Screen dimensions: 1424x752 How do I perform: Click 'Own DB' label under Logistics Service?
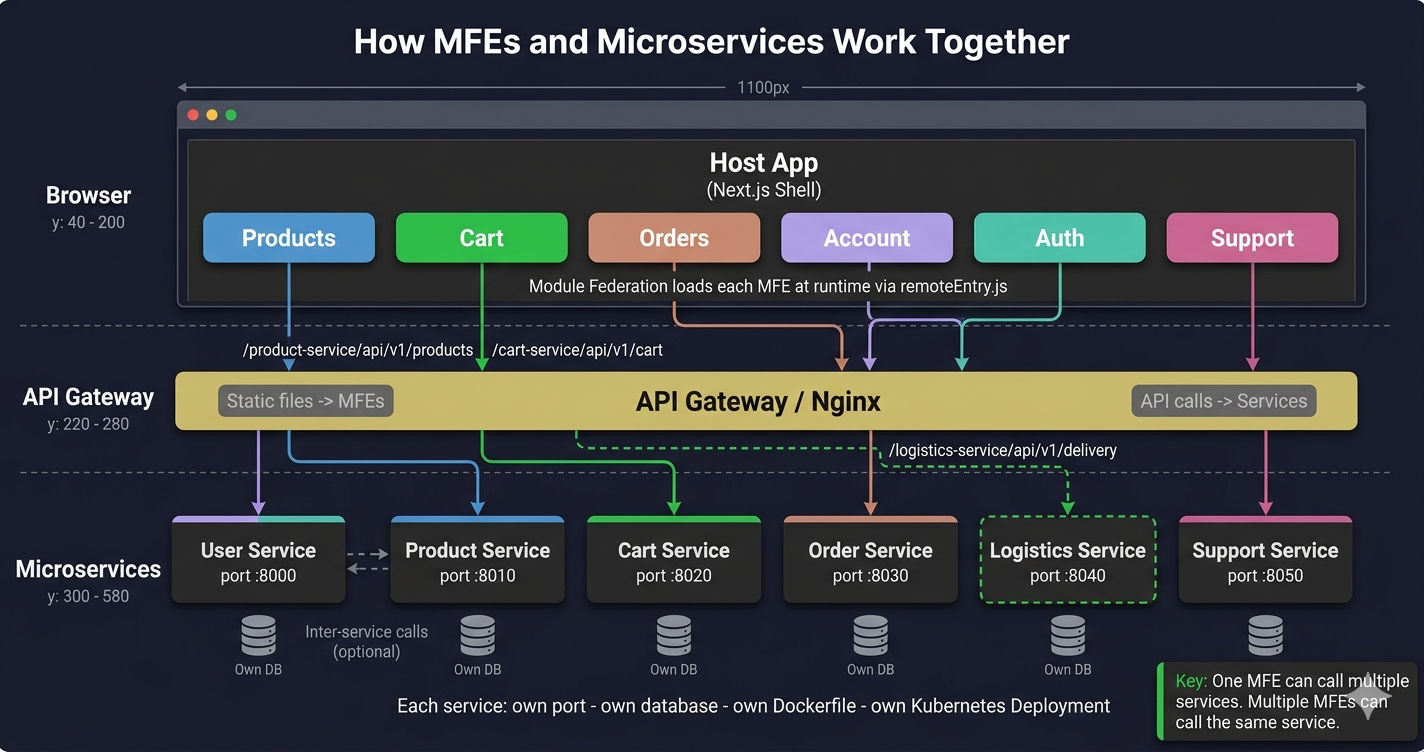pyautogui.click(x=1067, y=669)
